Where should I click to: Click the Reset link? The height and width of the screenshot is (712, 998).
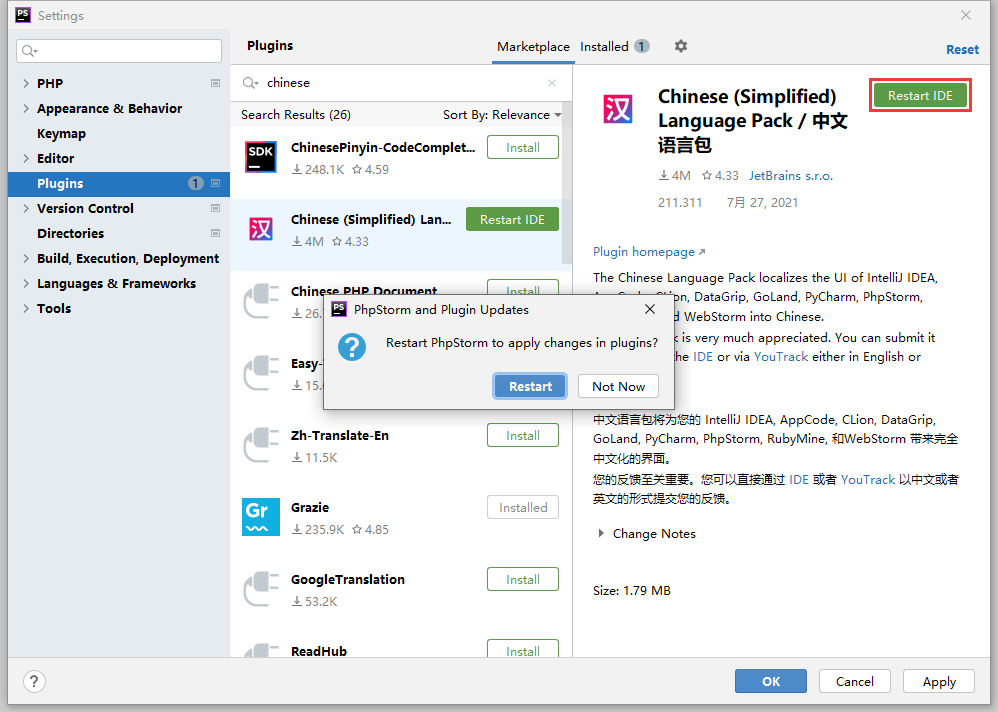click(962, 50)
